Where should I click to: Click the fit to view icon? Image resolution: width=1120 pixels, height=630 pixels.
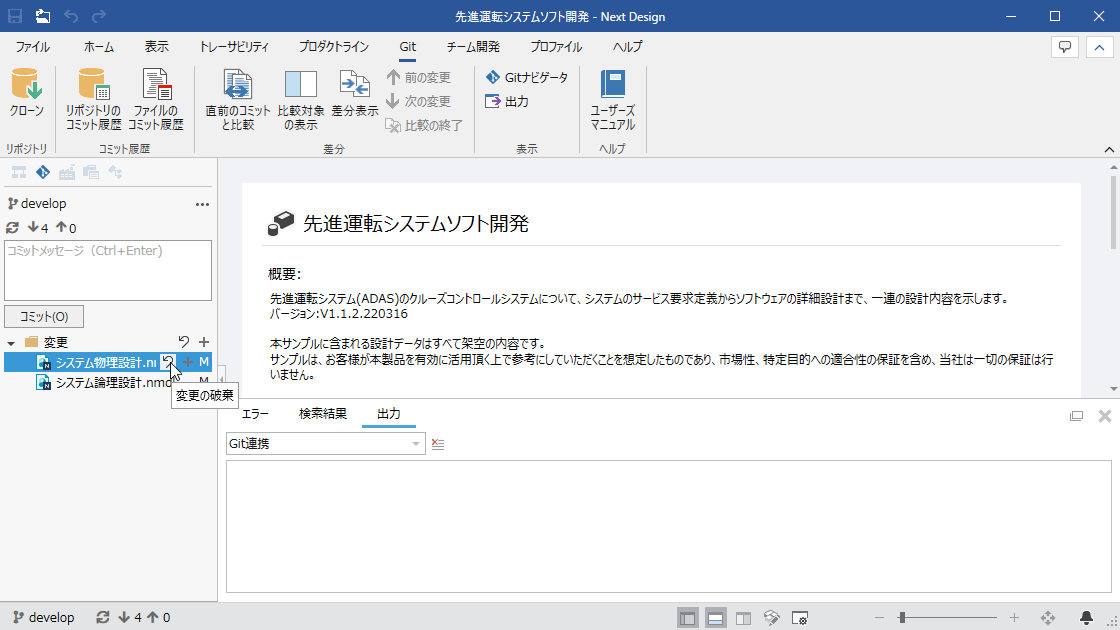pyautogui.click(x=1048, y=618)
